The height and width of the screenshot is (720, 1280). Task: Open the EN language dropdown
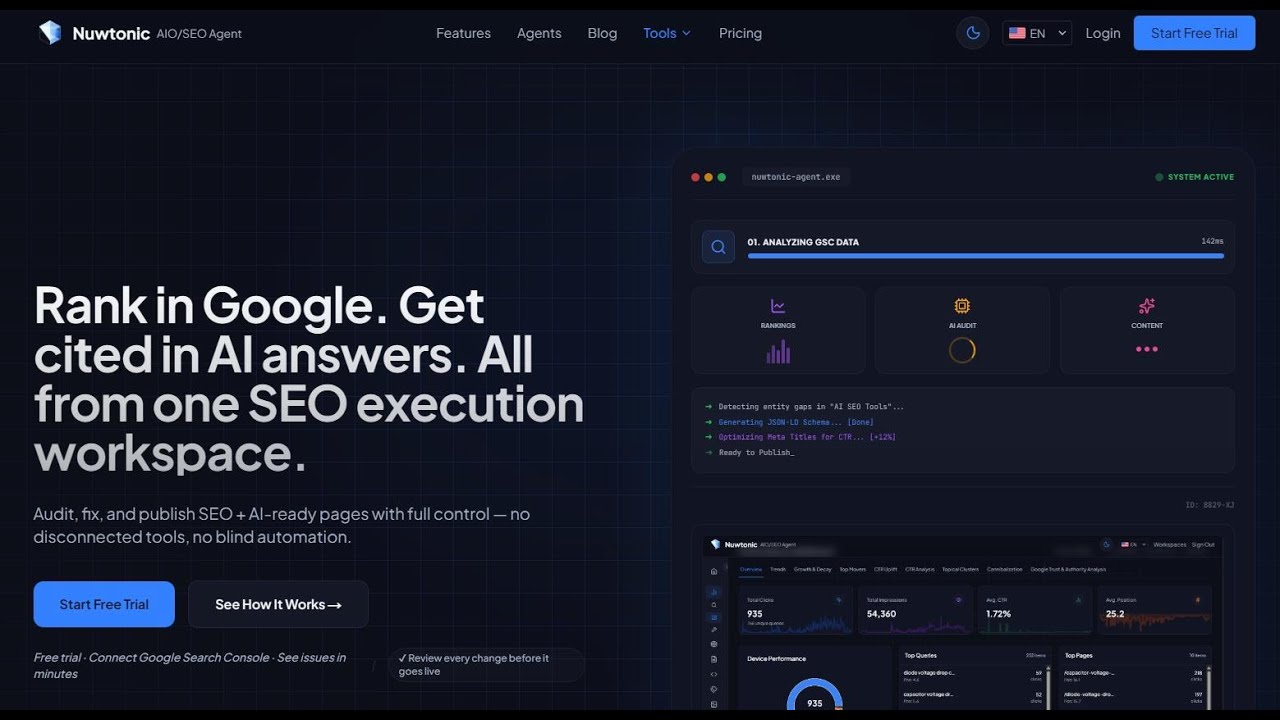coord(1037,33)
